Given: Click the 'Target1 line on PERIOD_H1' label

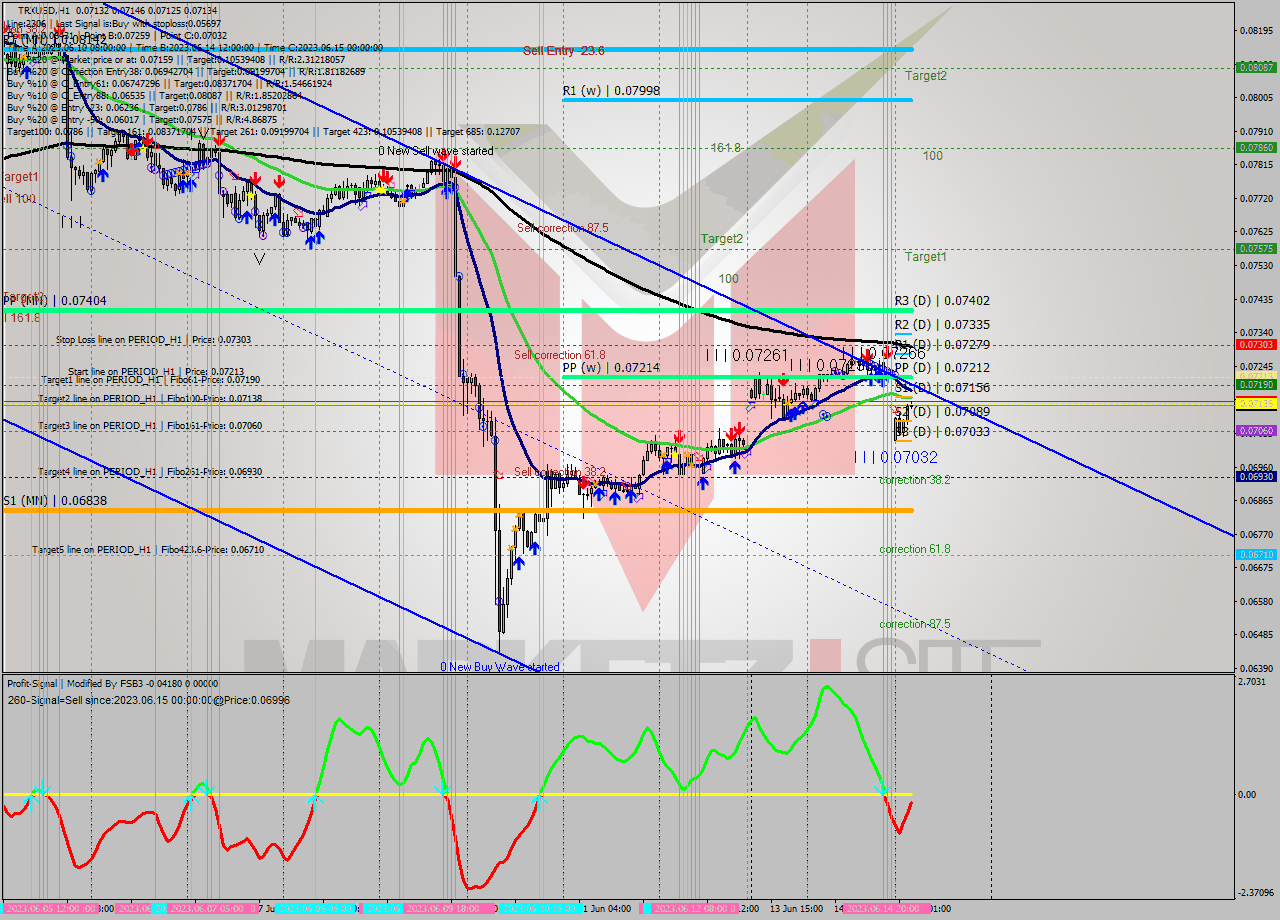Looking at the screenshot, I should 150,380.
